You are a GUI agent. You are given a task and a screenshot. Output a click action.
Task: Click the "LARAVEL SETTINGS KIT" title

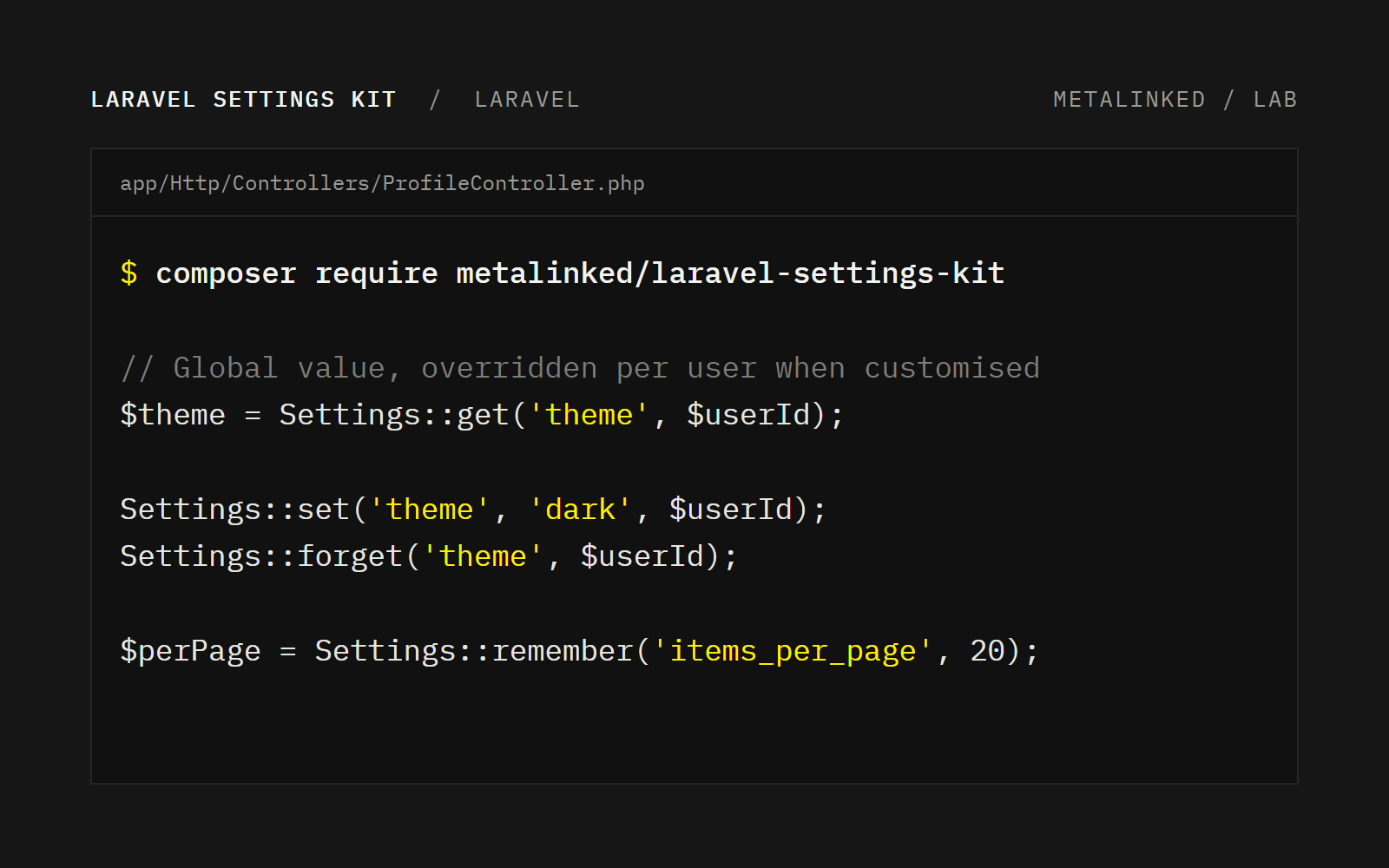[x=243, y=100]
